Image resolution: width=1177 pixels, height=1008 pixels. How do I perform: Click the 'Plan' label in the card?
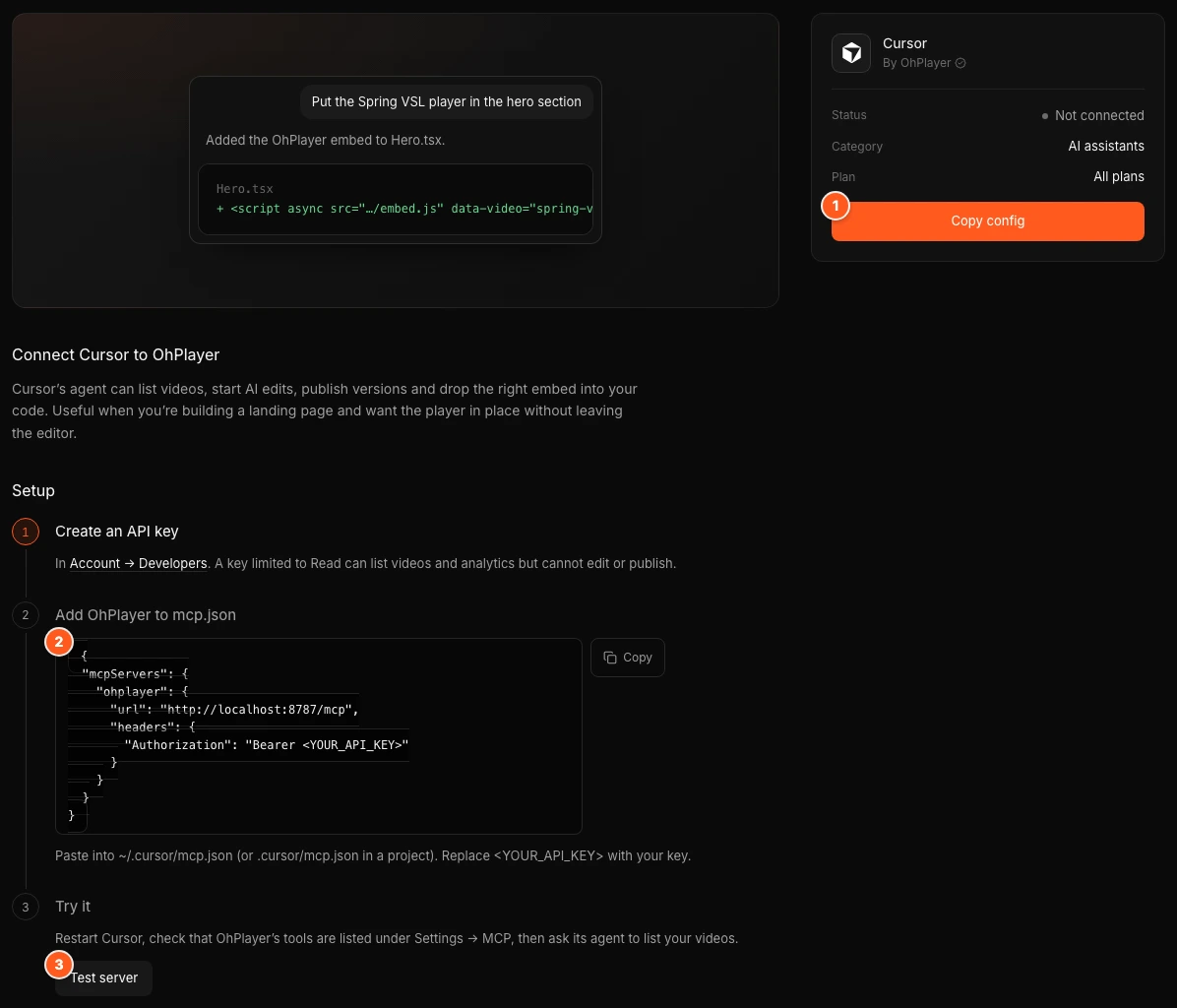point(843,177)
